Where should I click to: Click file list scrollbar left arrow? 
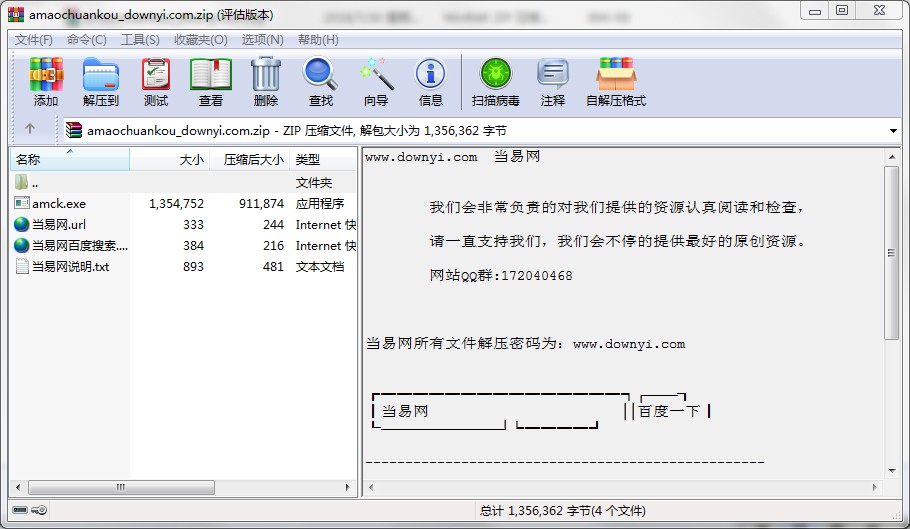coord(18,487)
